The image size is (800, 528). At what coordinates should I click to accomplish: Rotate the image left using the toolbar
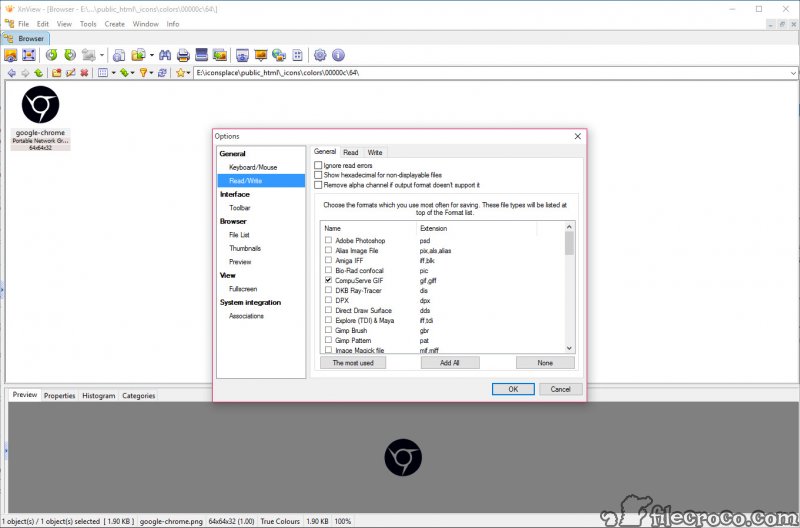point(52,55)
